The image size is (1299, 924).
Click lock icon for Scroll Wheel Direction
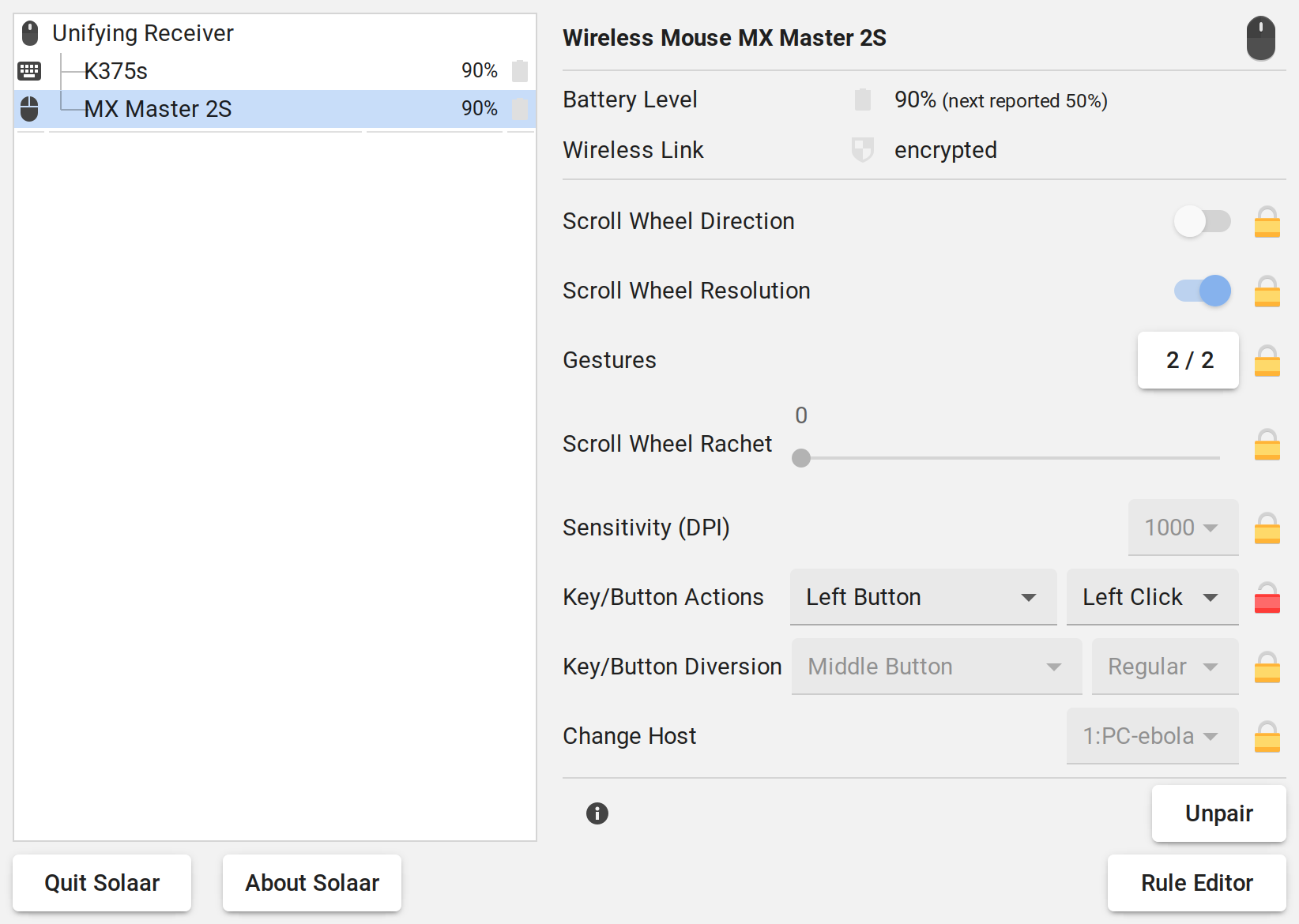tap(1267, 221)
